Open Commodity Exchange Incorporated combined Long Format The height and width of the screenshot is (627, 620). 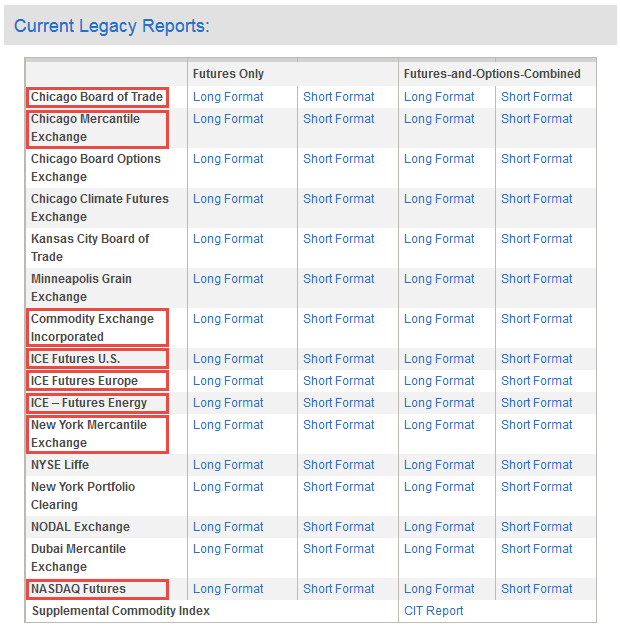click(x=439, y=319)
